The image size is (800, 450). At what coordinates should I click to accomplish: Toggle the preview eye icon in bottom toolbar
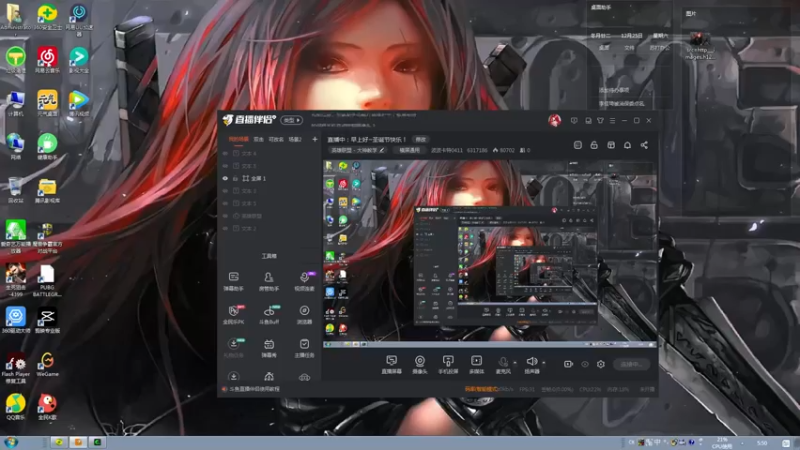(585, 364)
